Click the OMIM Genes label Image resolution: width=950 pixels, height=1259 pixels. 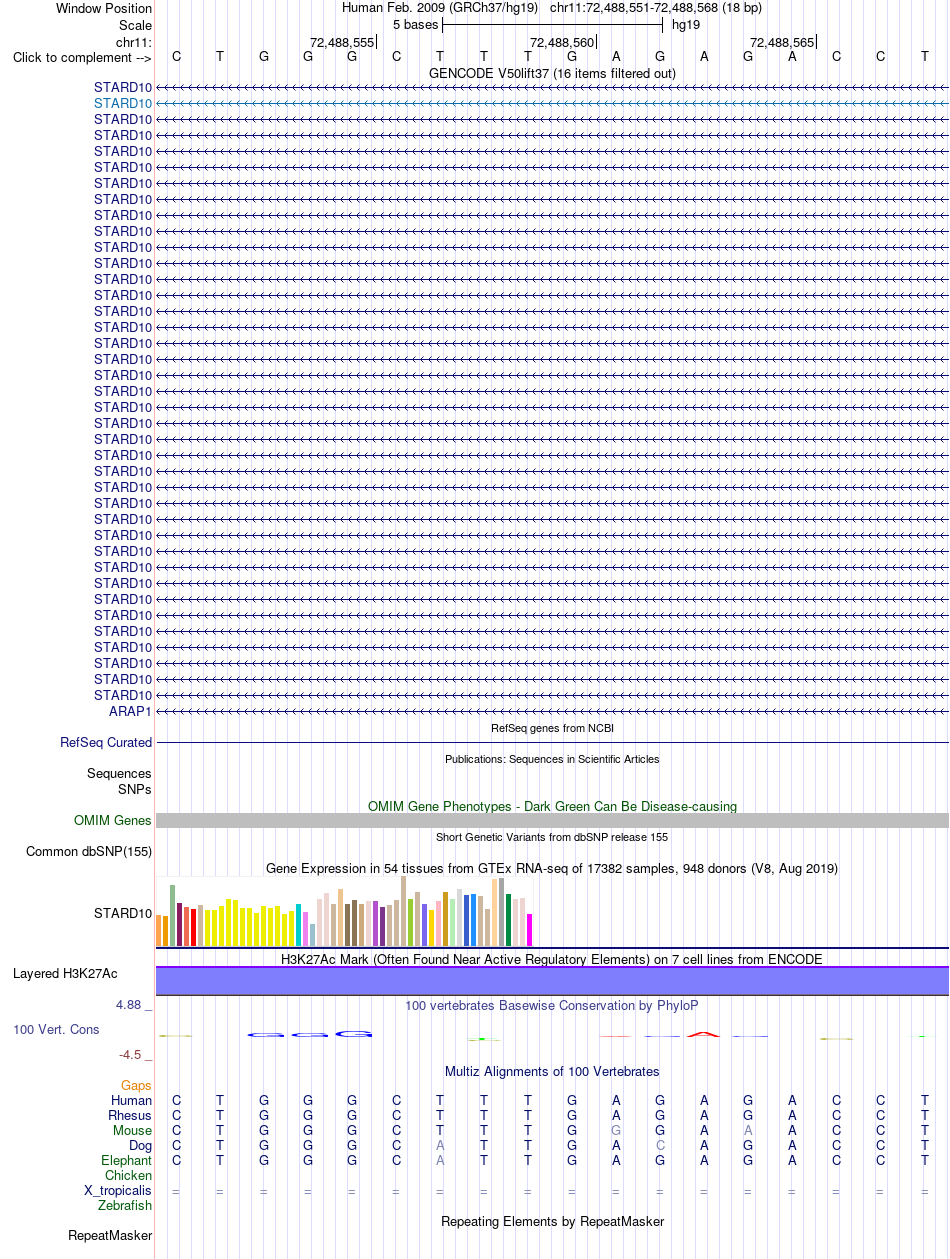click(113, 821)
